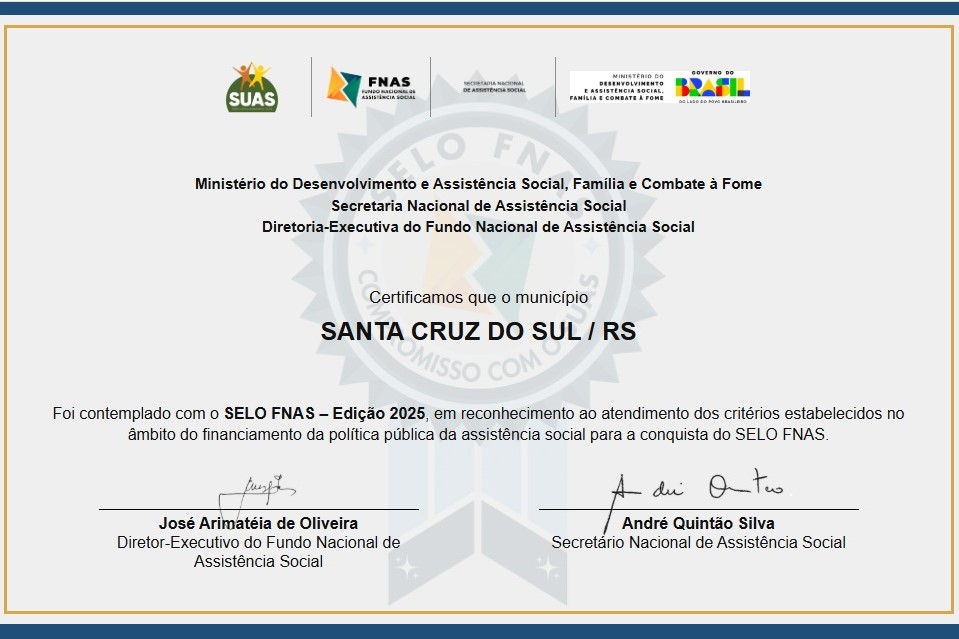The height and width of the screenshot is (639, 959).
Task: Click the name José Arimatéia de Oliveira
Action: [258, 523]
